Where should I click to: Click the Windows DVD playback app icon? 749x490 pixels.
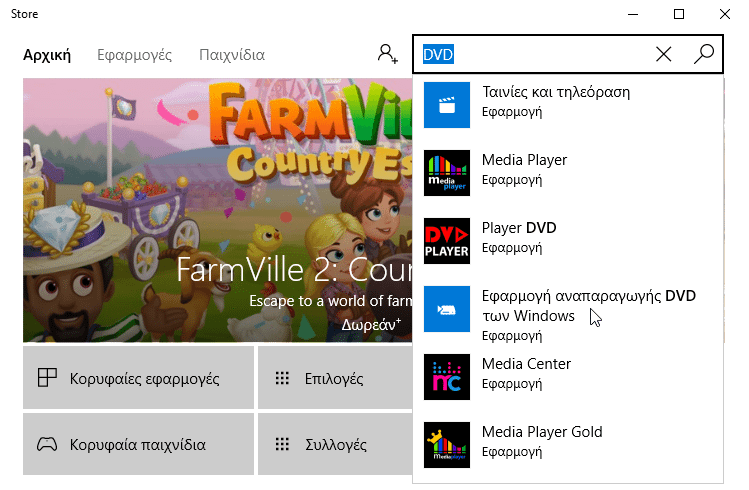coord(447,309)
